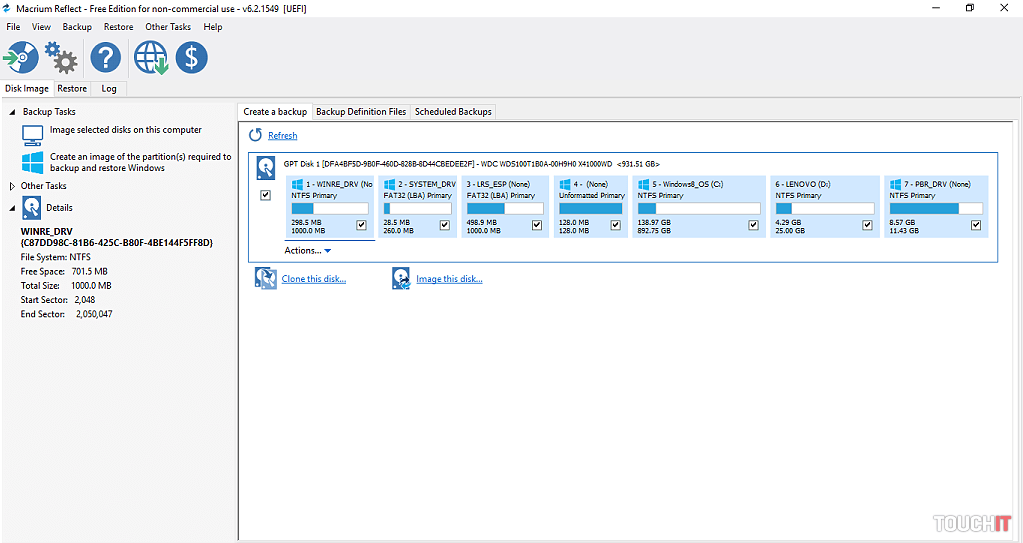Click the blue help question mark icon
This screenshot has width=1023, height=543.
point(105,58)
